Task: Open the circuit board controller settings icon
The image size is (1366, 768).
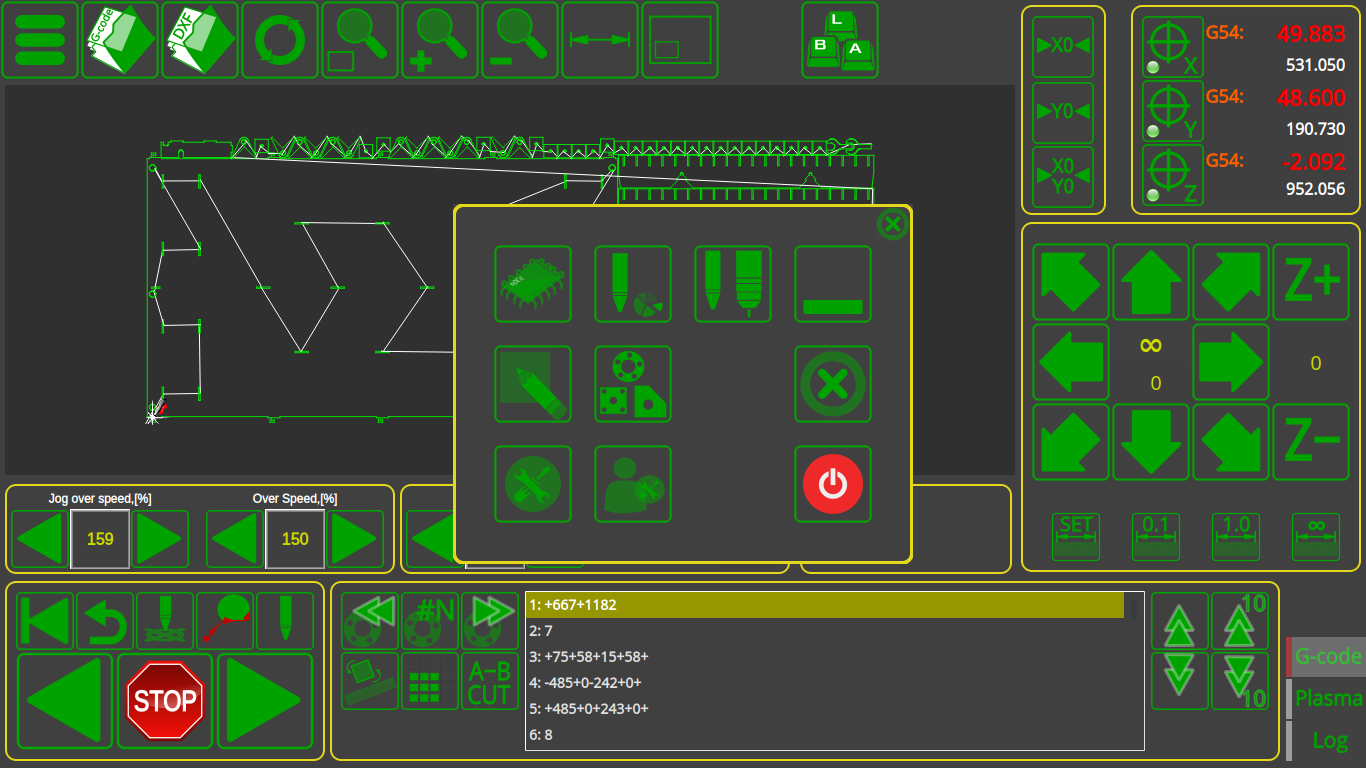Action: pyautogui.click(x=533, y=284)
